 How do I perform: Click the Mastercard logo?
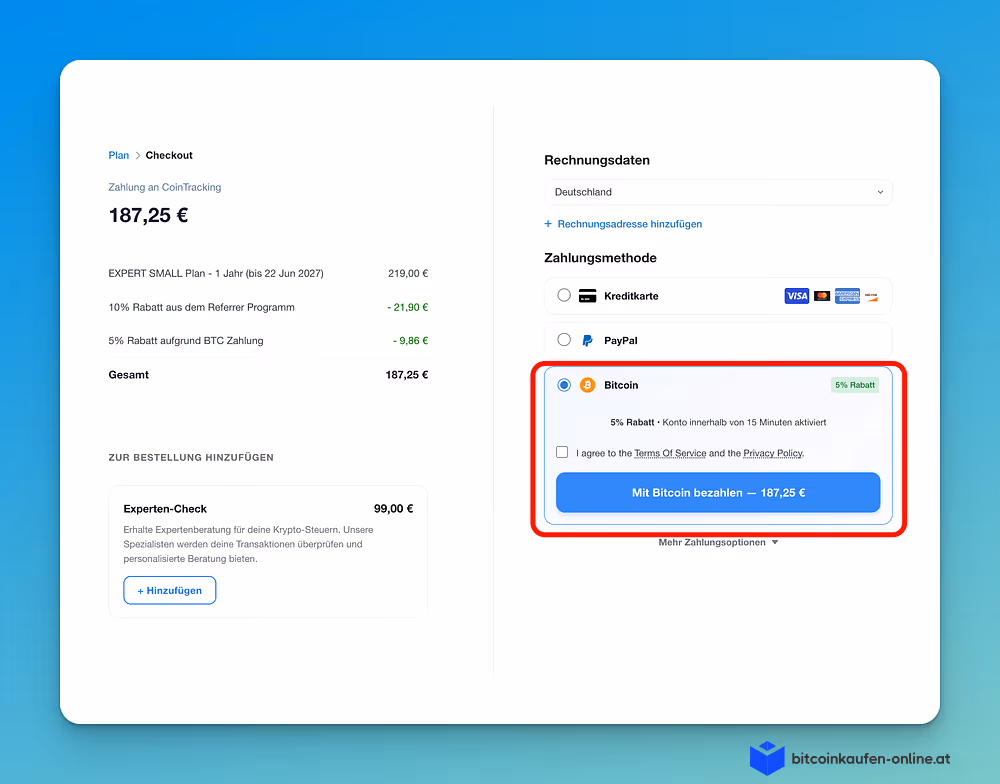coord(822,296)
